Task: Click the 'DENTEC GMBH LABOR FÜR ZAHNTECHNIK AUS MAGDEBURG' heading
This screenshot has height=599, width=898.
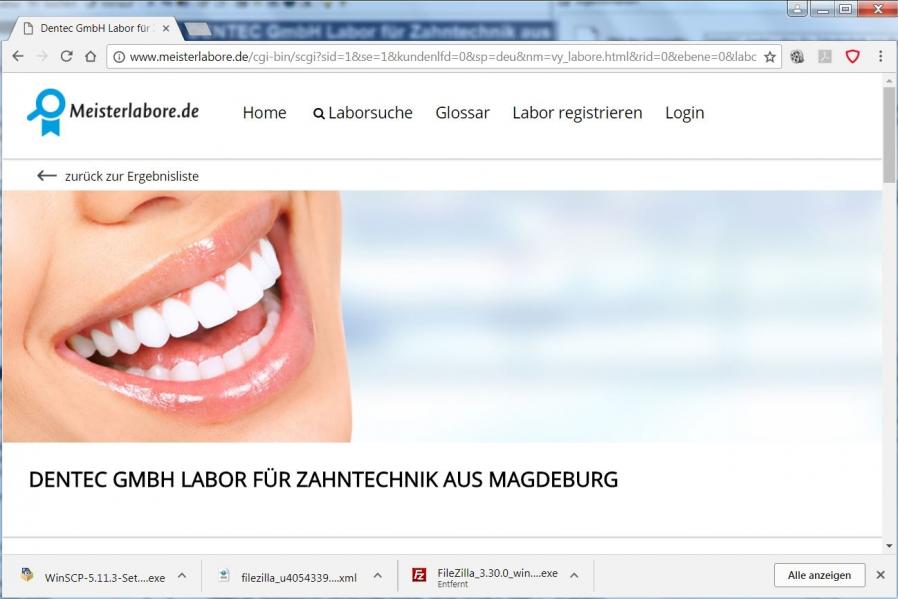Action: pyautogui.click(x=324, y=479)
